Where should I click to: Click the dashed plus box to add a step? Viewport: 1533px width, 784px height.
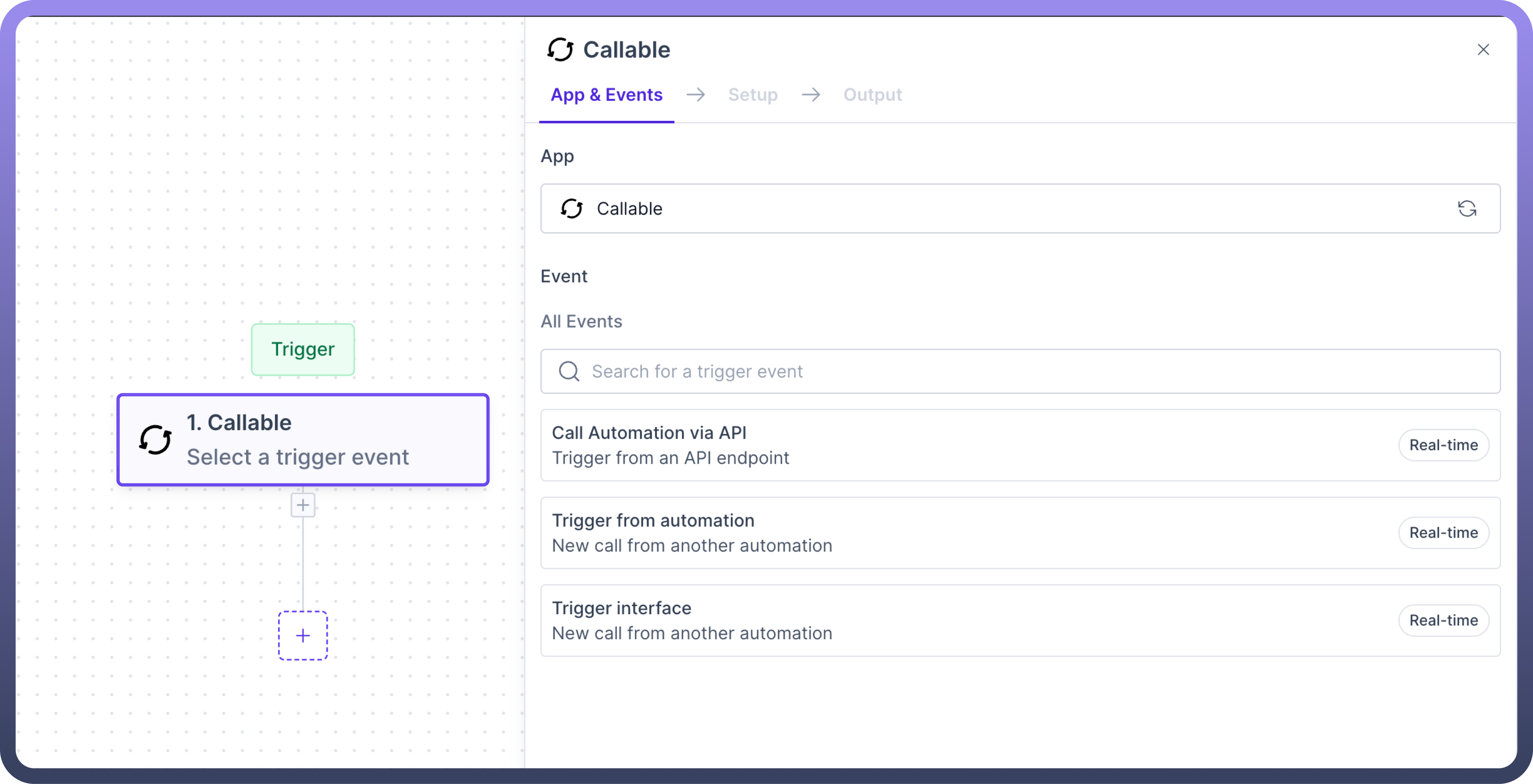[x=303, y=635]
